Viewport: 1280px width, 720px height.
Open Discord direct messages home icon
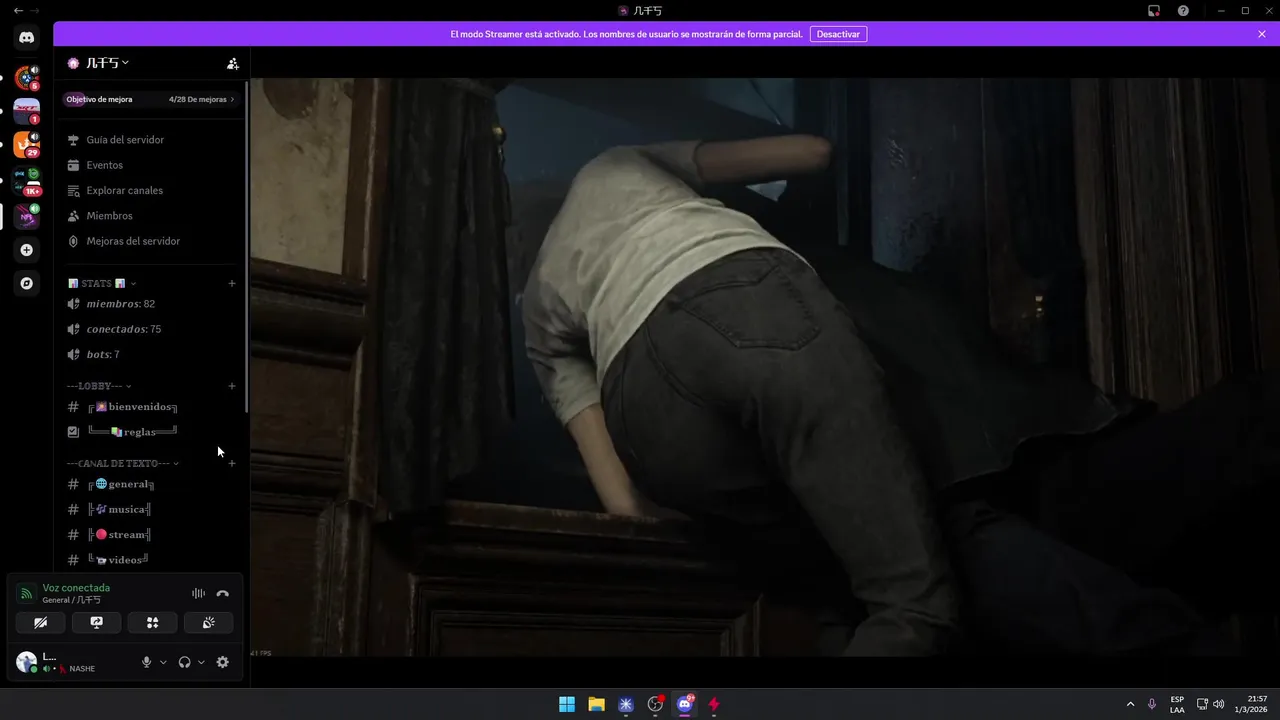click(27, 38)
